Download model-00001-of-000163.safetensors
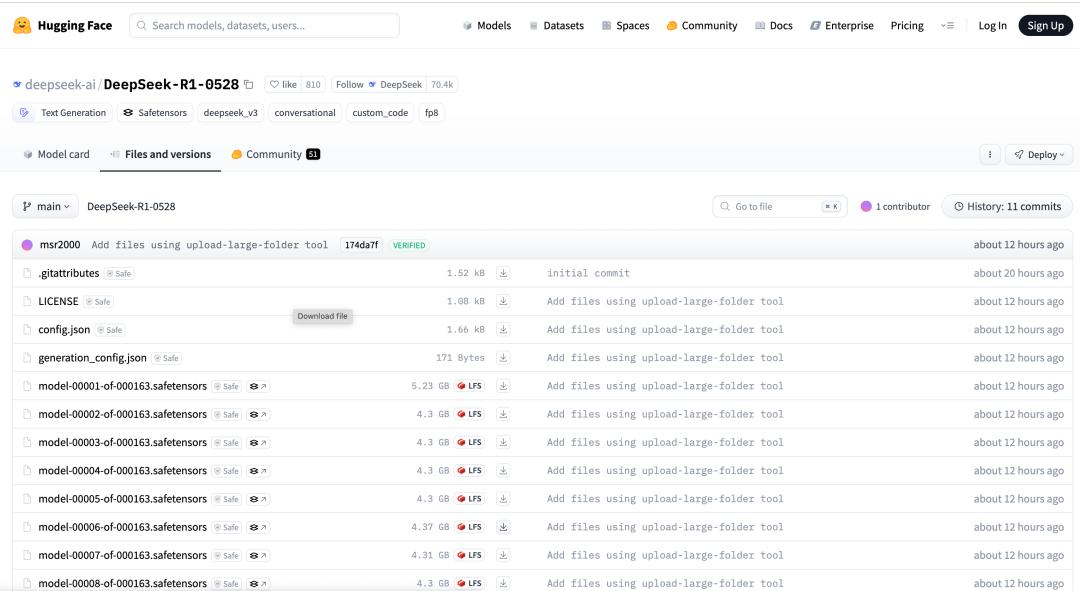1080x591 pixels. [503, 386]
